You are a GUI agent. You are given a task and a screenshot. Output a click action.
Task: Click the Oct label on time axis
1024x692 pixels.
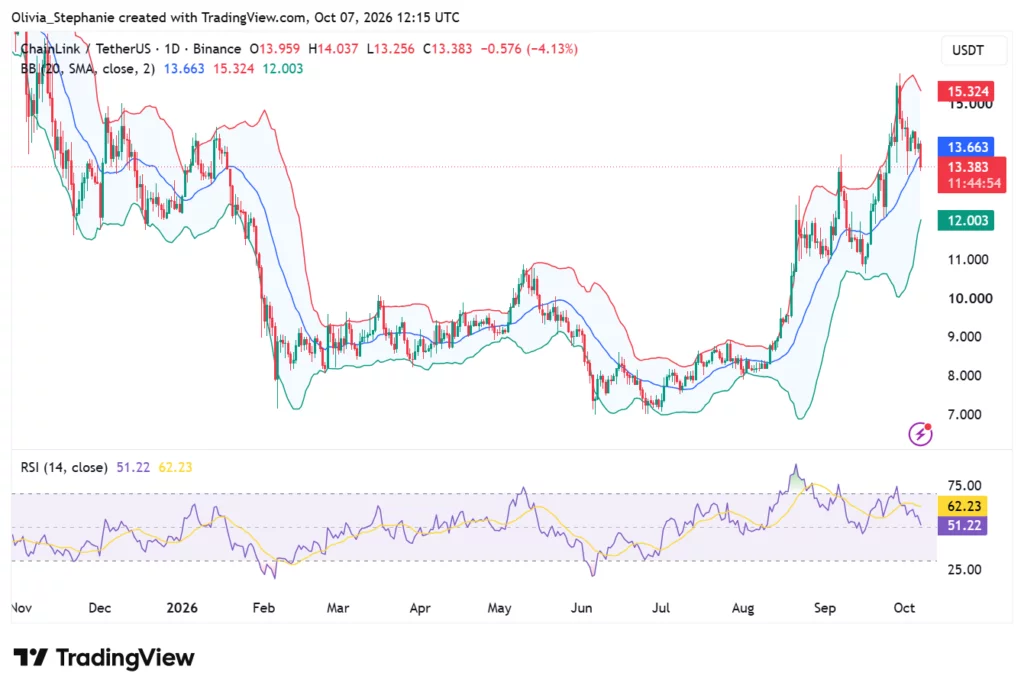(904, 608)
